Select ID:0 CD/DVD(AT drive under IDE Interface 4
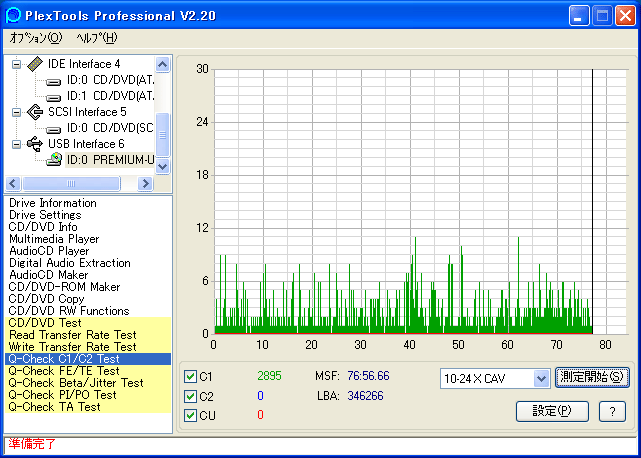 (x=111, y=80)
